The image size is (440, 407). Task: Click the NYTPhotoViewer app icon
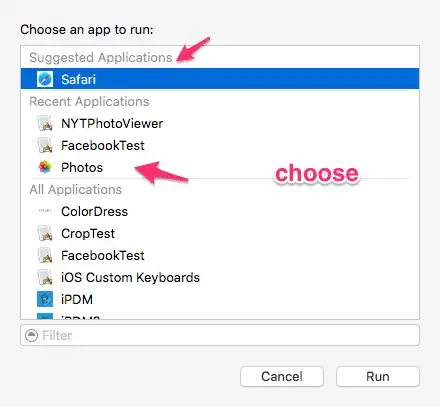click(x=45, y=123)
